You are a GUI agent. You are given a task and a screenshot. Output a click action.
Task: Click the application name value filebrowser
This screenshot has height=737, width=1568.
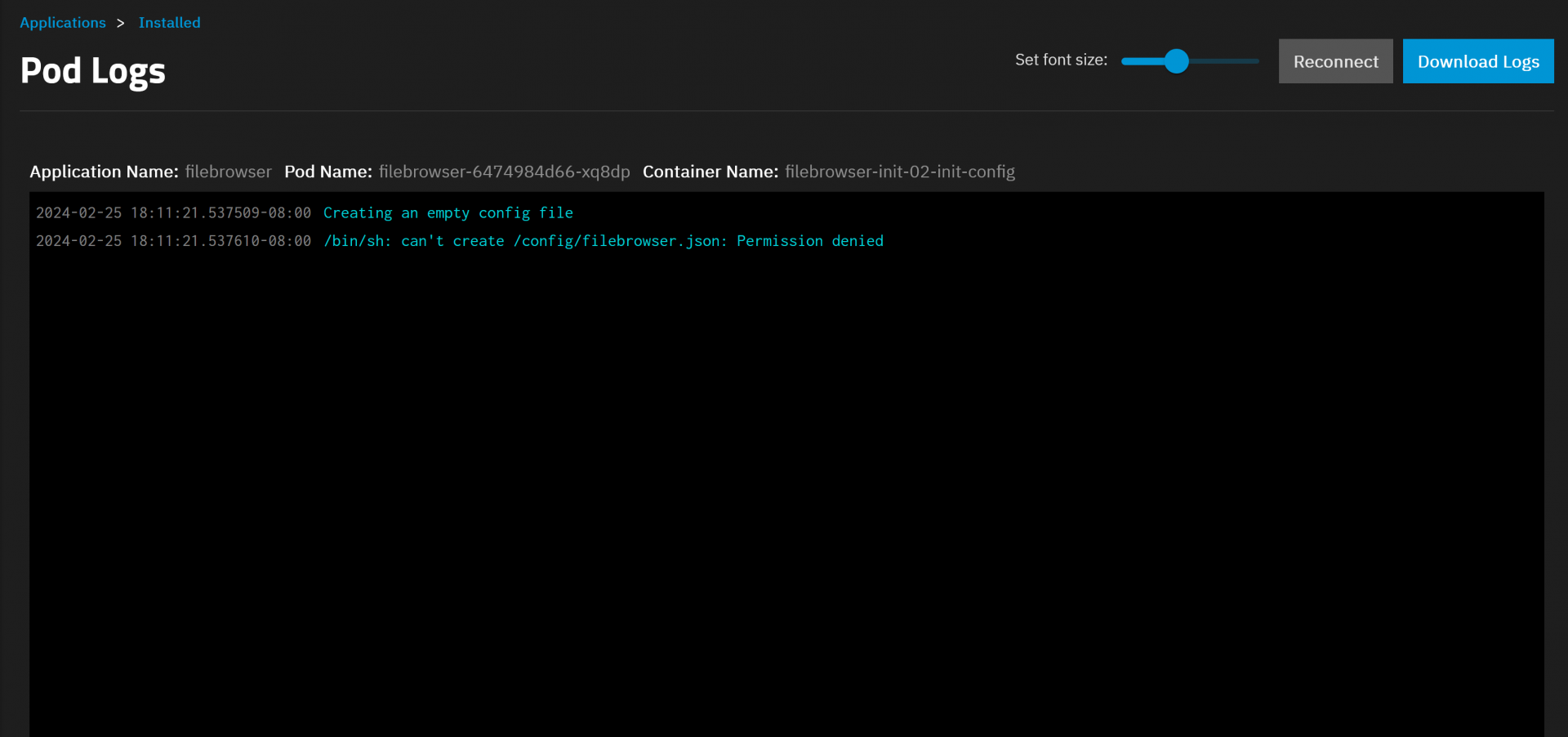[x=228, y=172]
